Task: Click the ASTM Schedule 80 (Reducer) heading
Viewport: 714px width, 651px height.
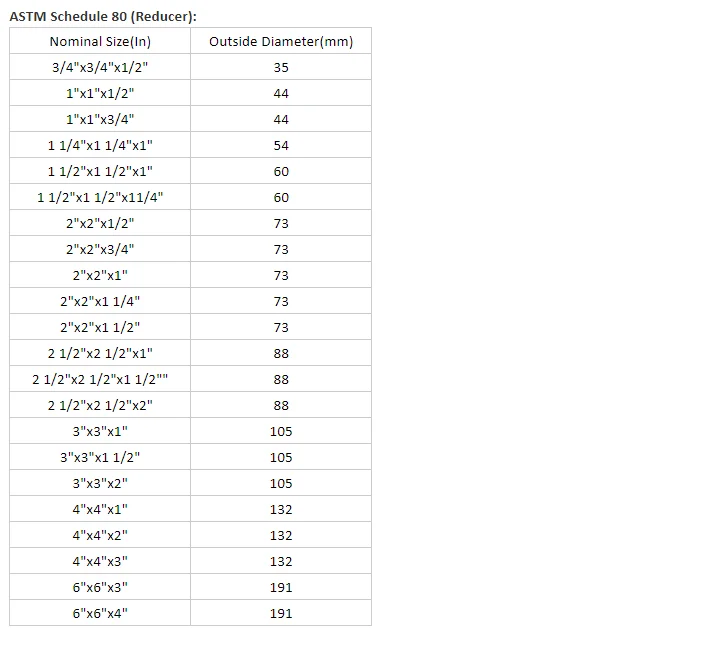Action: 103,16
